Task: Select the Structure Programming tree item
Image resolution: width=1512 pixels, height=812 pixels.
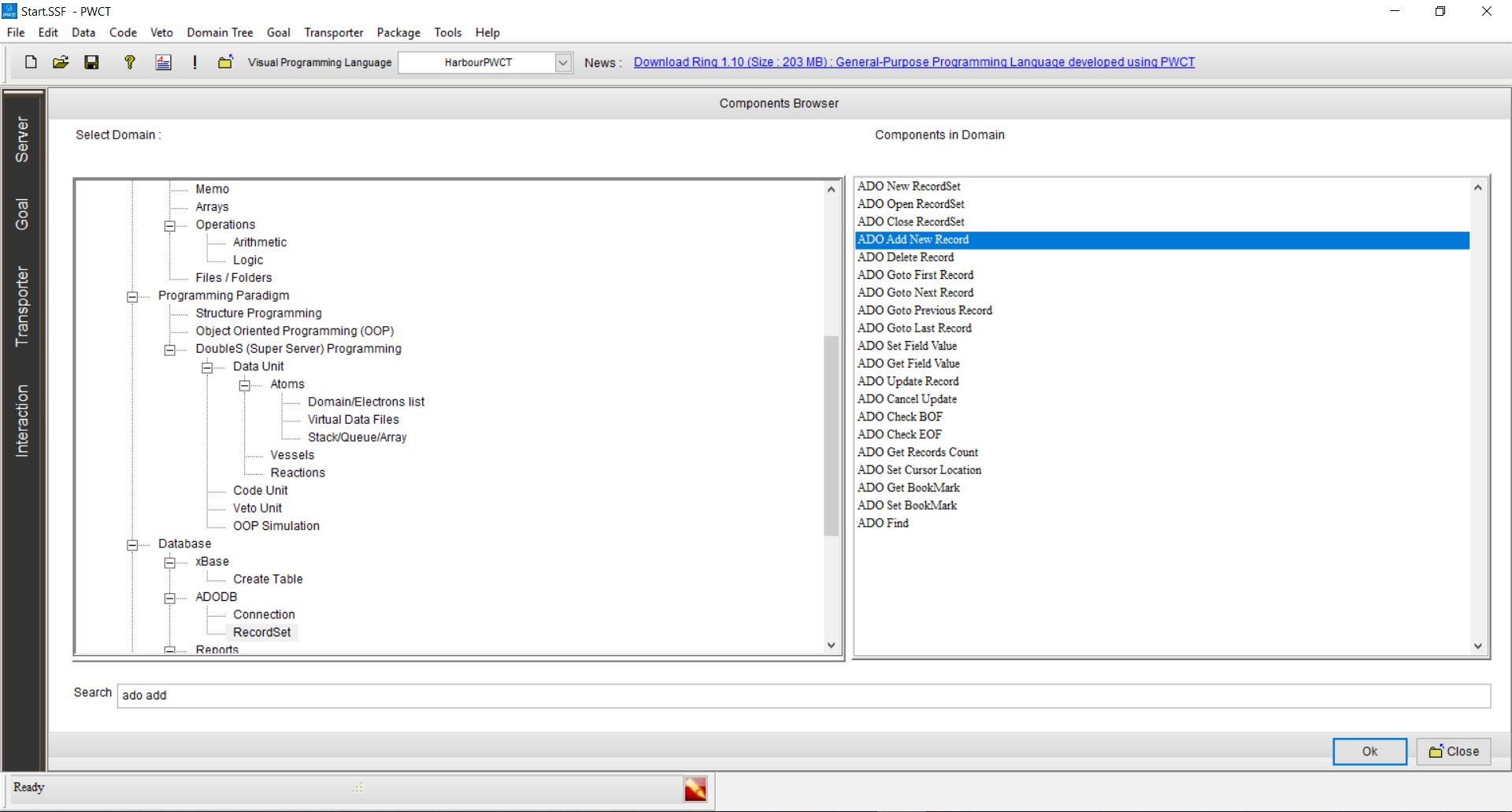Action: (x=258, y=313)
